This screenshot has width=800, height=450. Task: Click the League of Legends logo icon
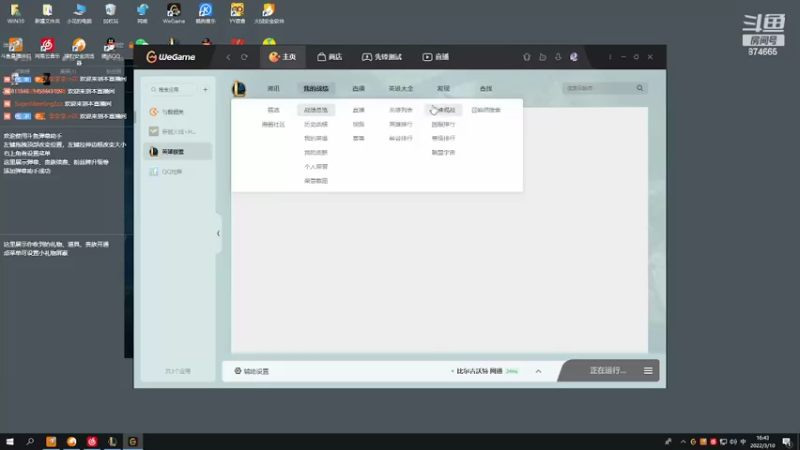tap(239, 88)
